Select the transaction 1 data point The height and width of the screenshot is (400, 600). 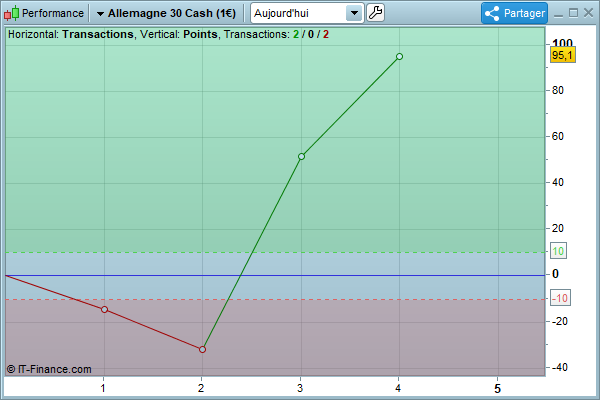(x=104, y=309)
